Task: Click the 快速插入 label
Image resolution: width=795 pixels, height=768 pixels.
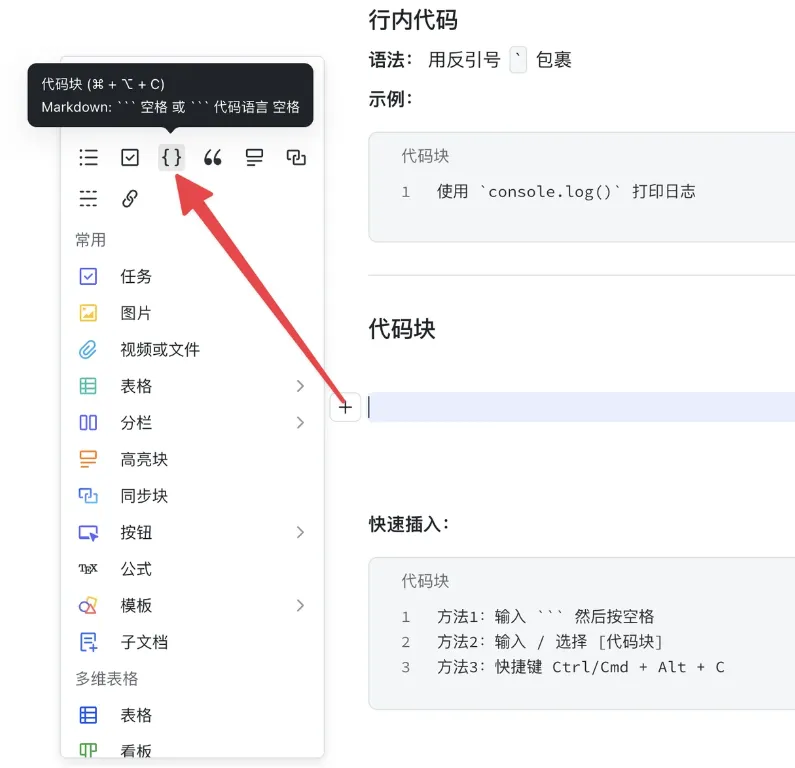Action: pyautogui.click(x=409, y=524)
